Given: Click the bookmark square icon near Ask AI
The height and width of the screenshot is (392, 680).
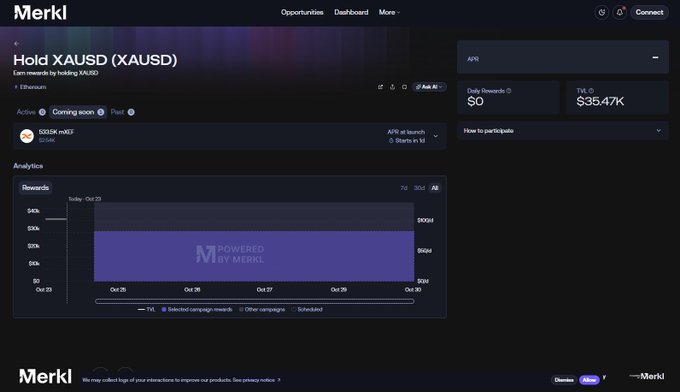Looking at the screenshot, I should [x=404, y=87].
